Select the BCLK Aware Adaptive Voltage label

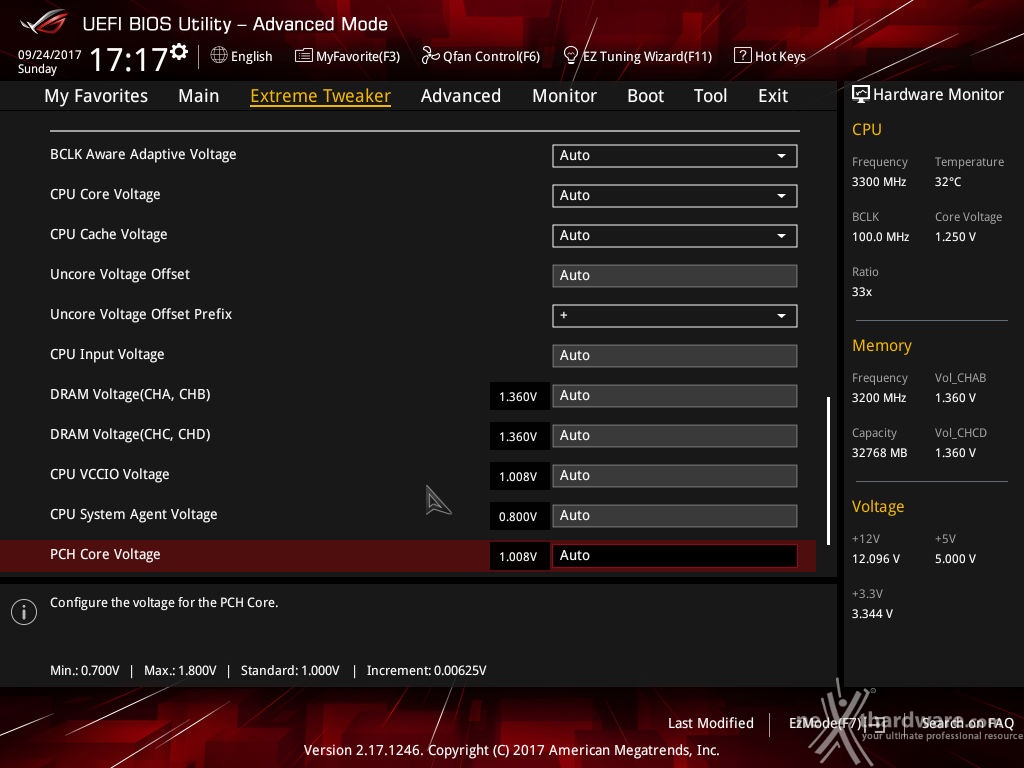pyautogui.click(x=143, y=155)
